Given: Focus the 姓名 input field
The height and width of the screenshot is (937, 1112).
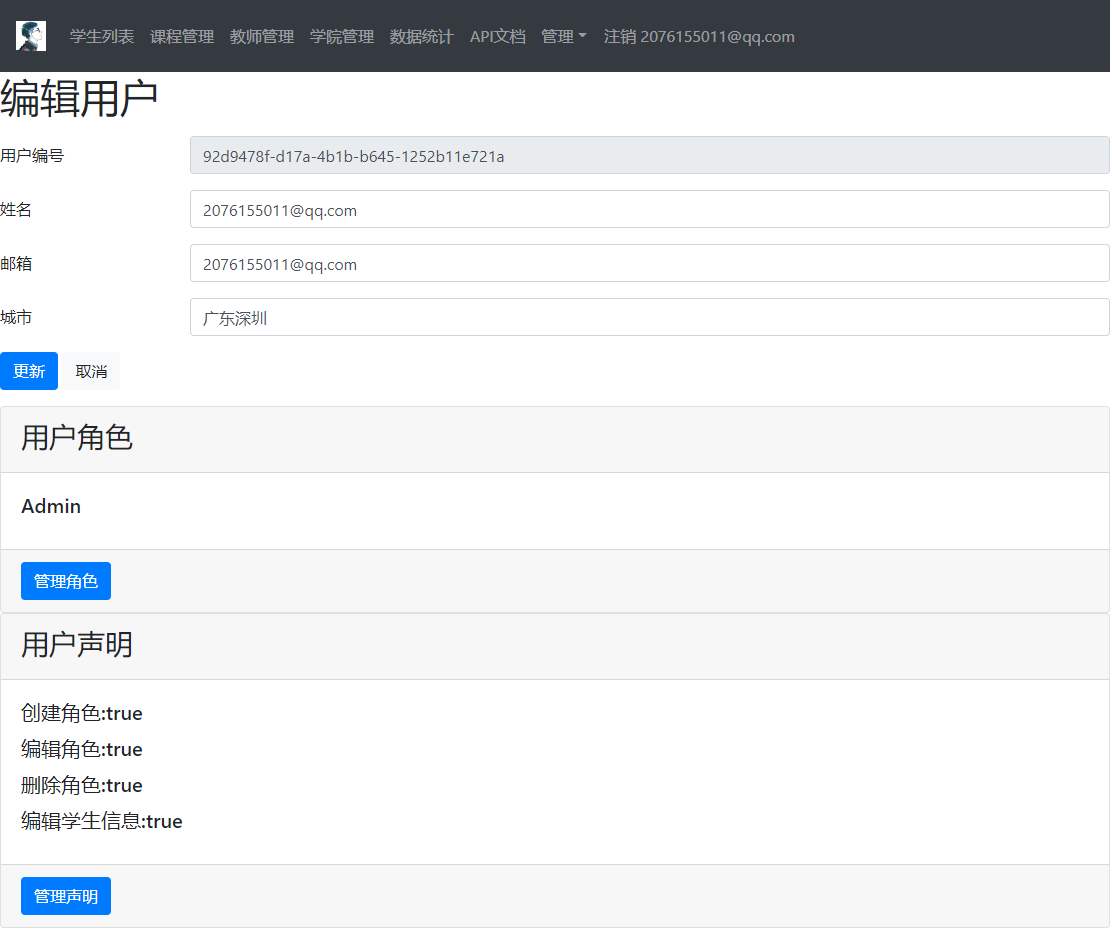Looking at the screenshot, I should tap(650, 209).
